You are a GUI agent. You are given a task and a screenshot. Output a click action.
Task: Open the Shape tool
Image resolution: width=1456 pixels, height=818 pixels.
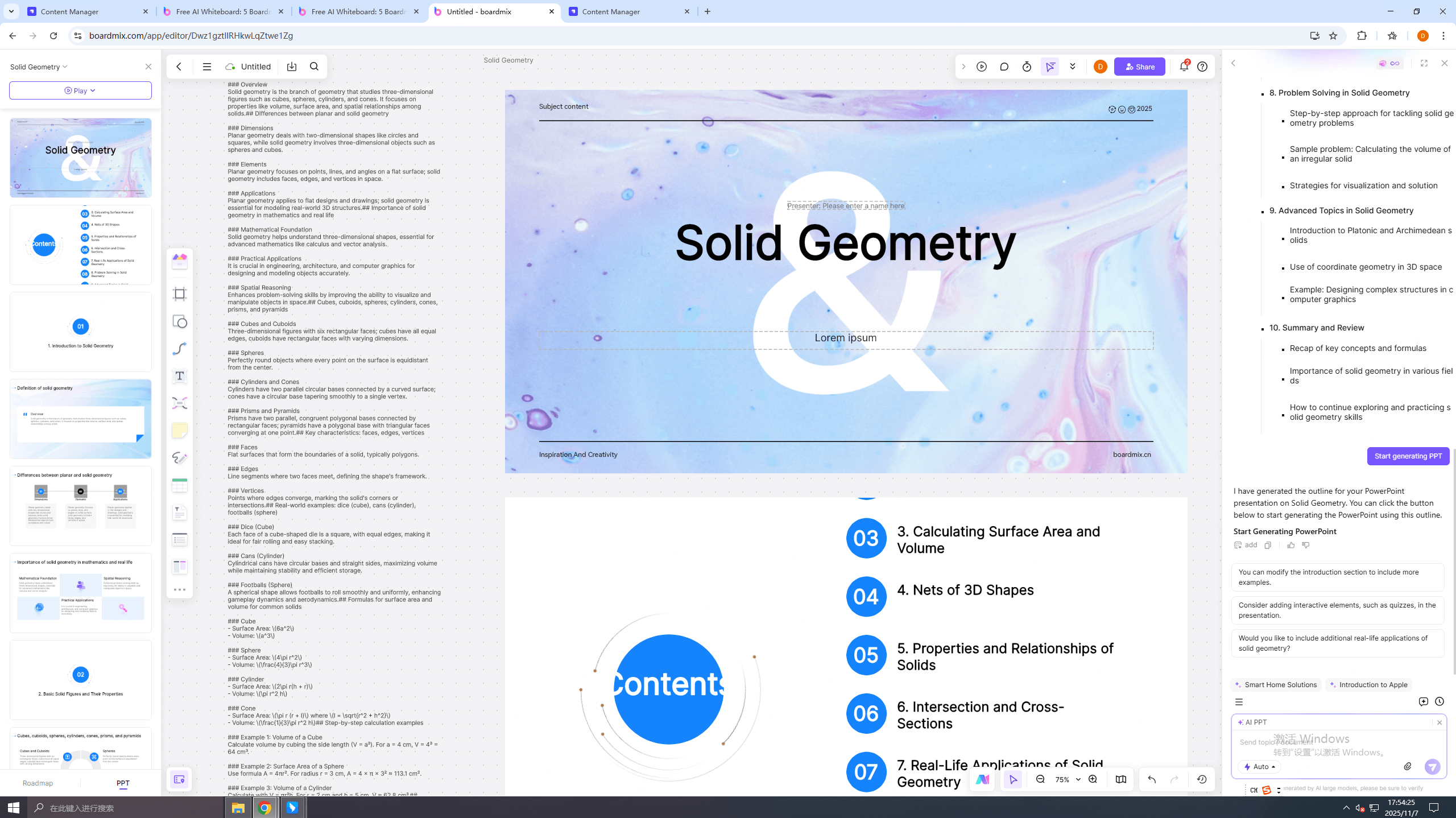point(180,321)
